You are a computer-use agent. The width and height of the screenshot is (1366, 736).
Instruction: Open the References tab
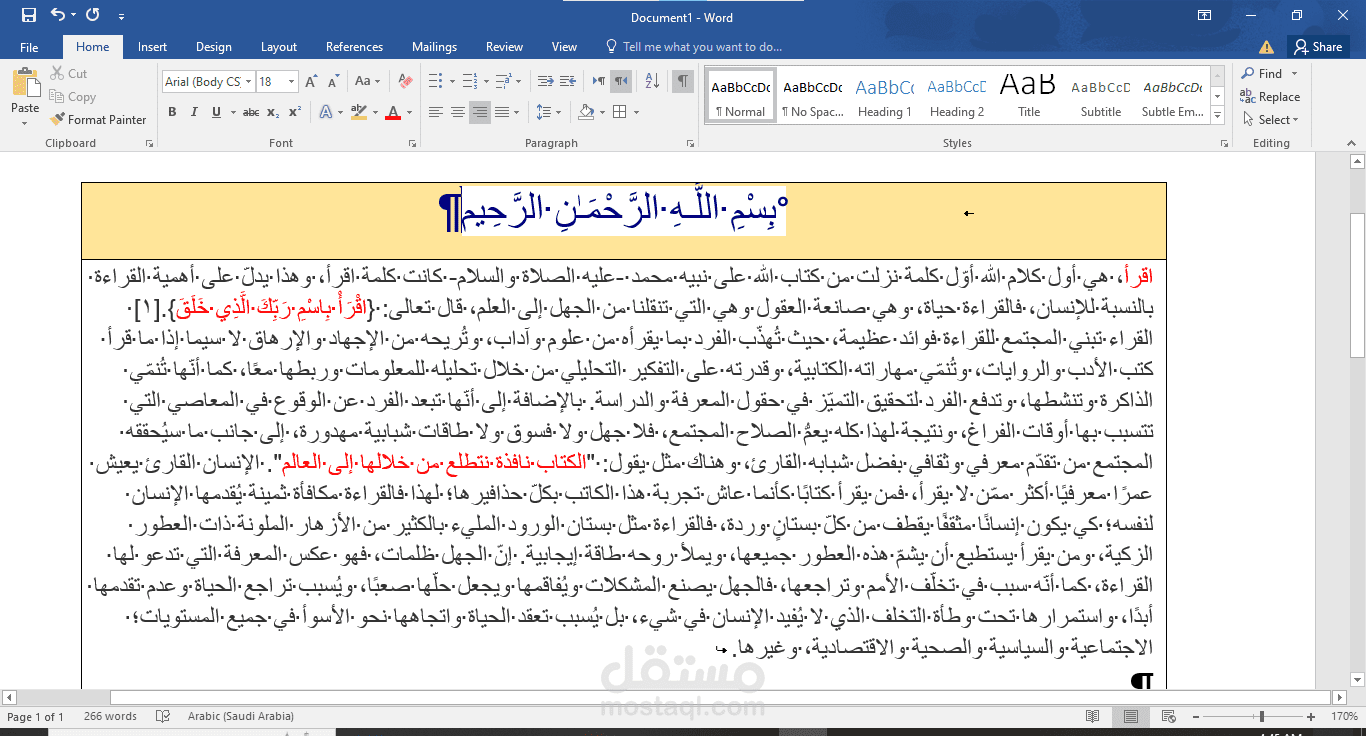click(354, 47)
